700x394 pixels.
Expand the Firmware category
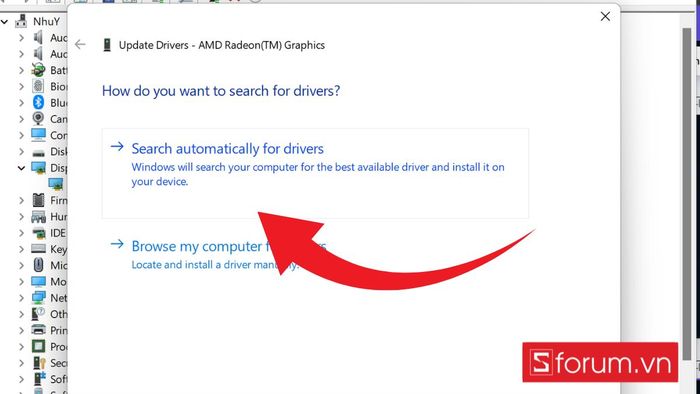coord(21,200)
